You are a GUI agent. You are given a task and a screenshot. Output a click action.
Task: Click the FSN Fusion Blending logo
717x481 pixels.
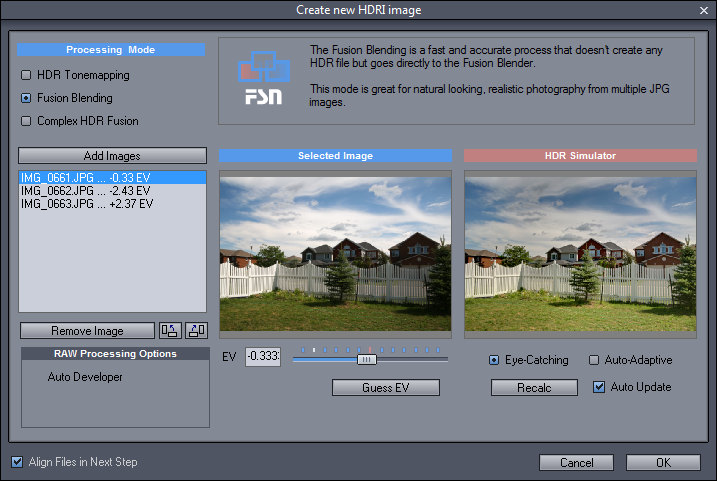tap(263, 78)
